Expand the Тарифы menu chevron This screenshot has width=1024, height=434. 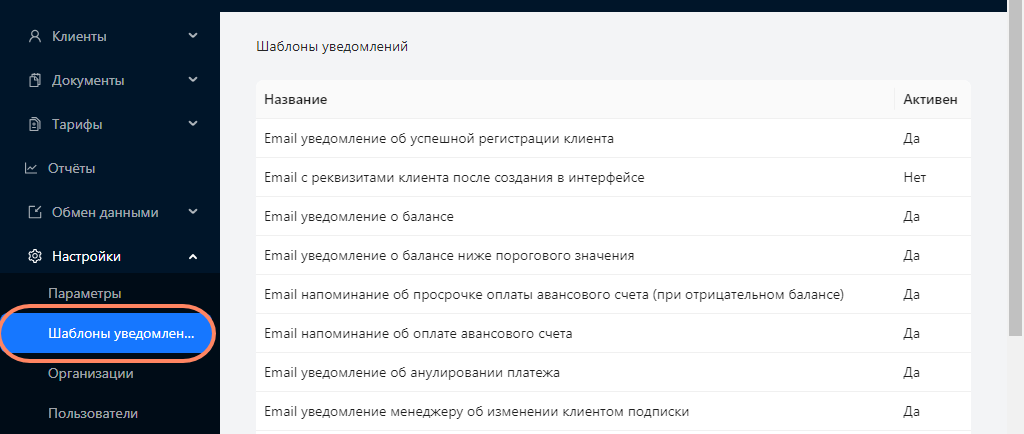(193, 123)
